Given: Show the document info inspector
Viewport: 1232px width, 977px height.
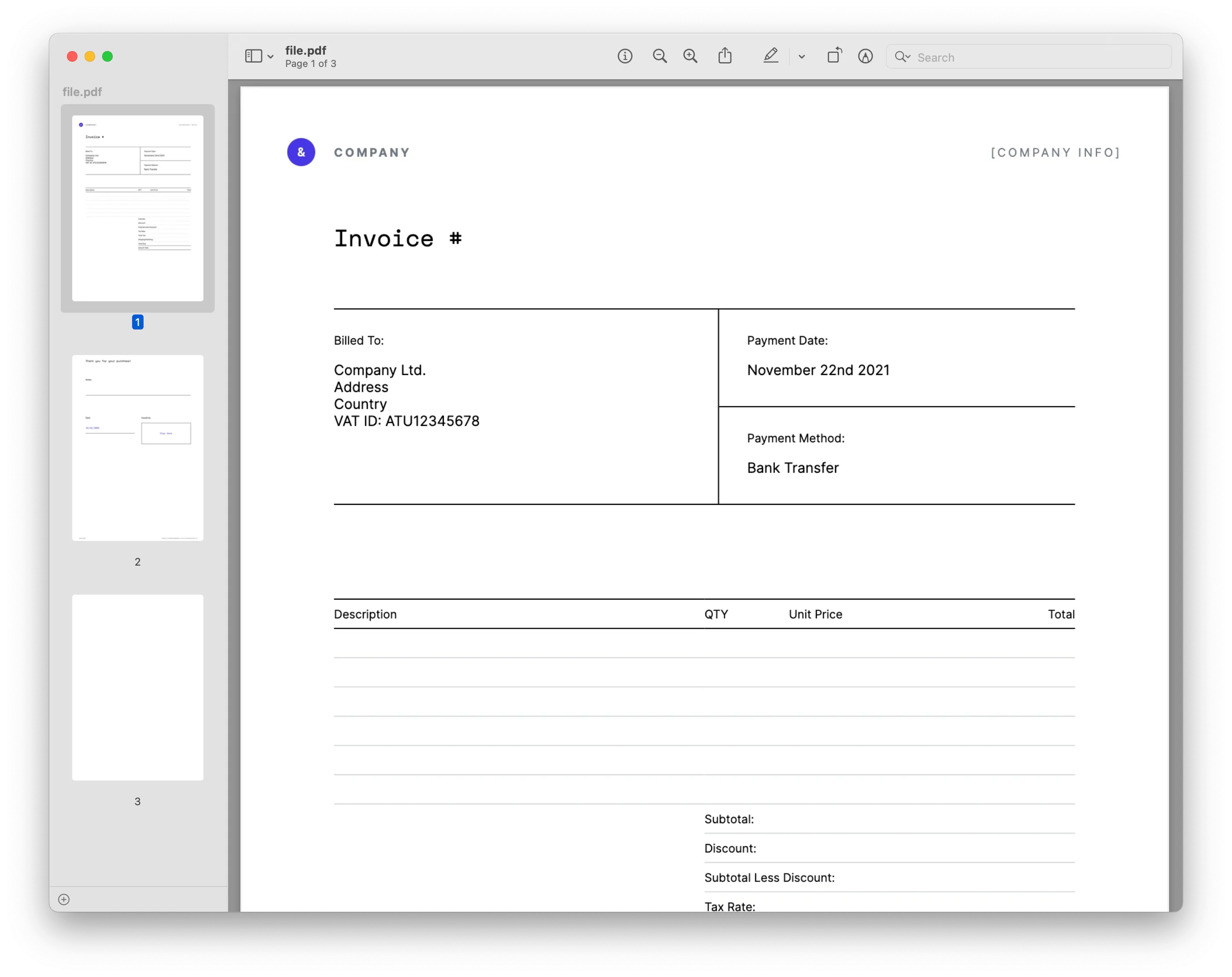Looking at the screenshot, I should coord(625,56).
